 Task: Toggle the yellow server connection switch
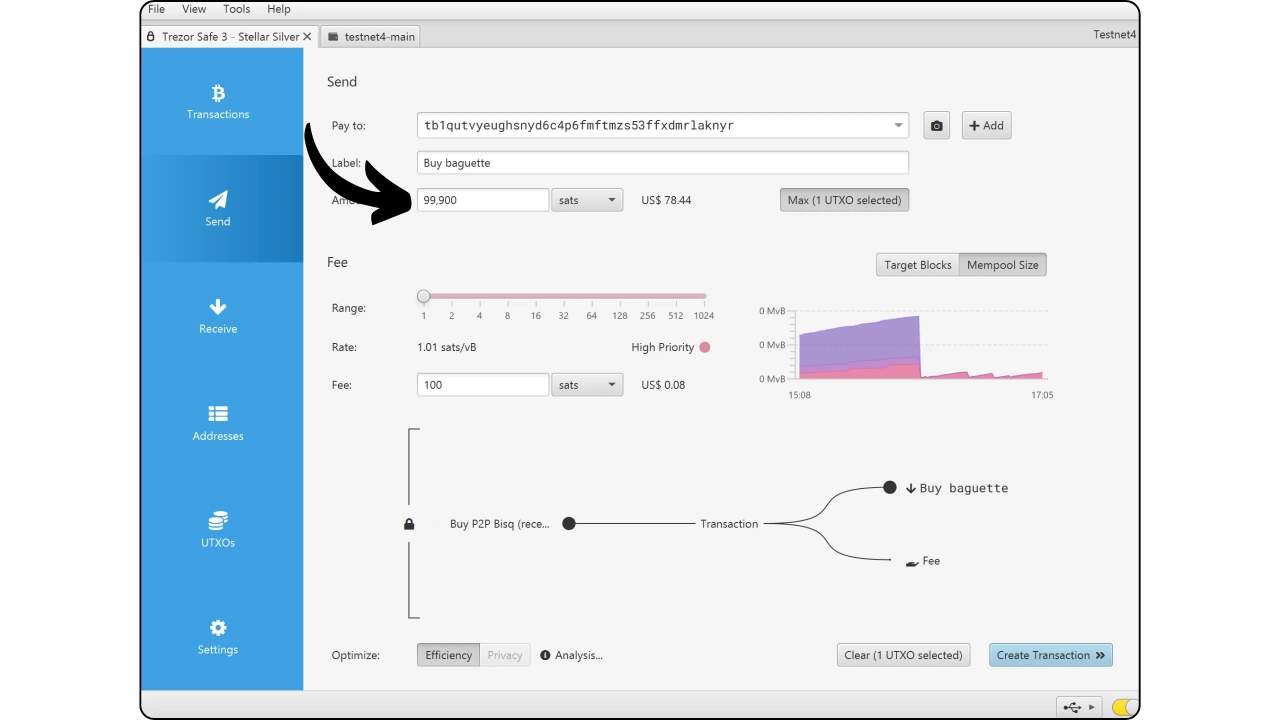coord(1124,707)
